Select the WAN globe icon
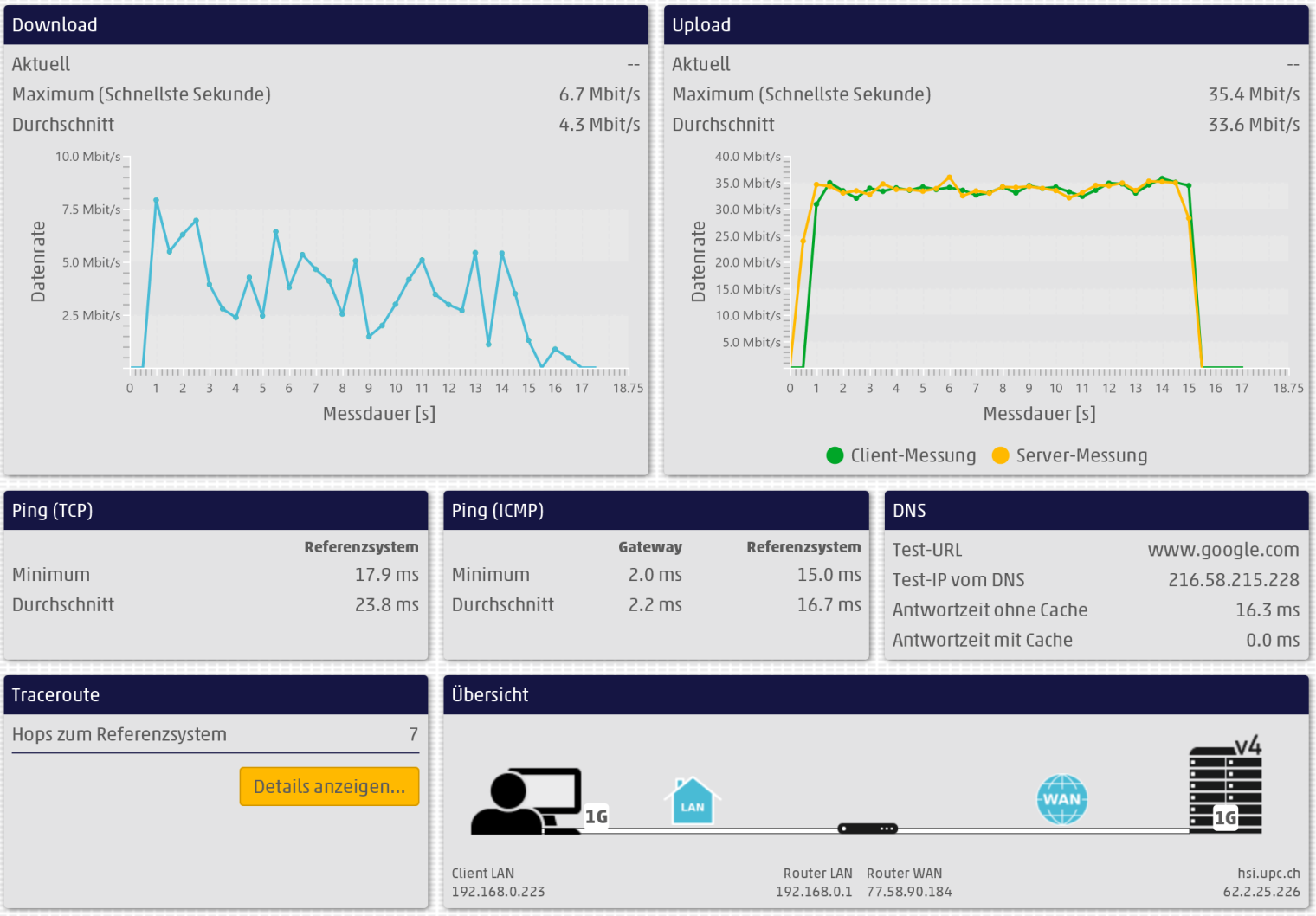The height and width of the screenshot is (916, 1316). pos(1061,799)
